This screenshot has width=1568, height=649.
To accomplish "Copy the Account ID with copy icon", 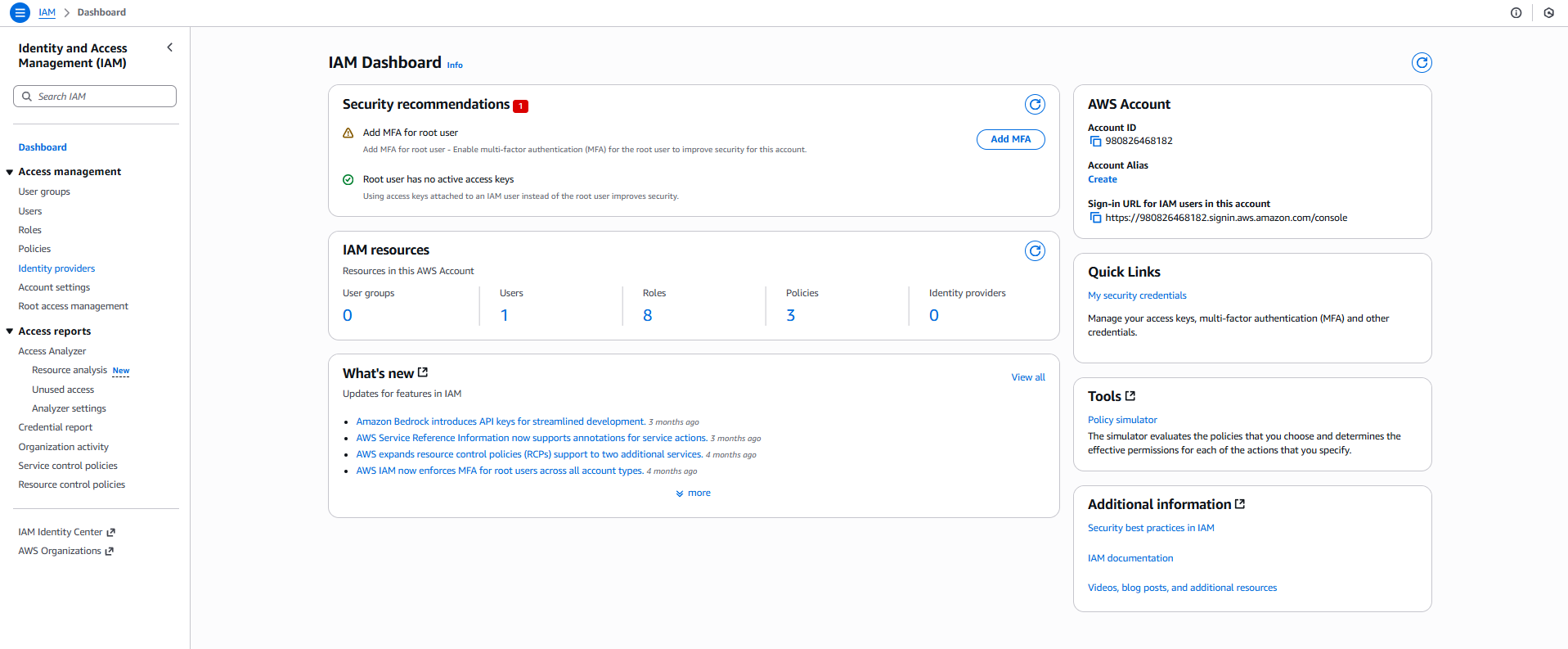I will (1095, 142).
